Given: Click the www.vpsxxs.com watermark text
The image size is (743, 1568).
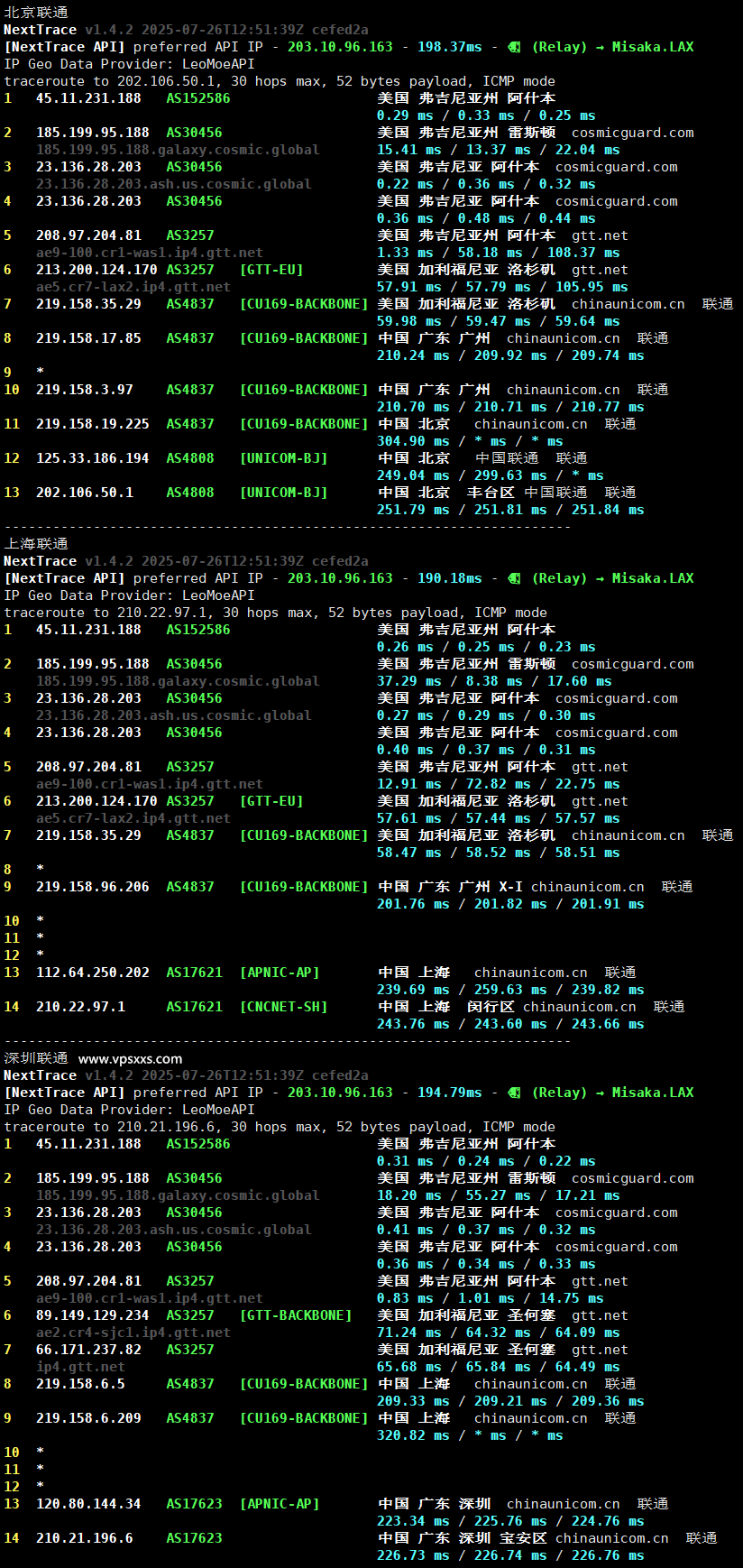Looking at the screenshot, I should [130, 1059].
